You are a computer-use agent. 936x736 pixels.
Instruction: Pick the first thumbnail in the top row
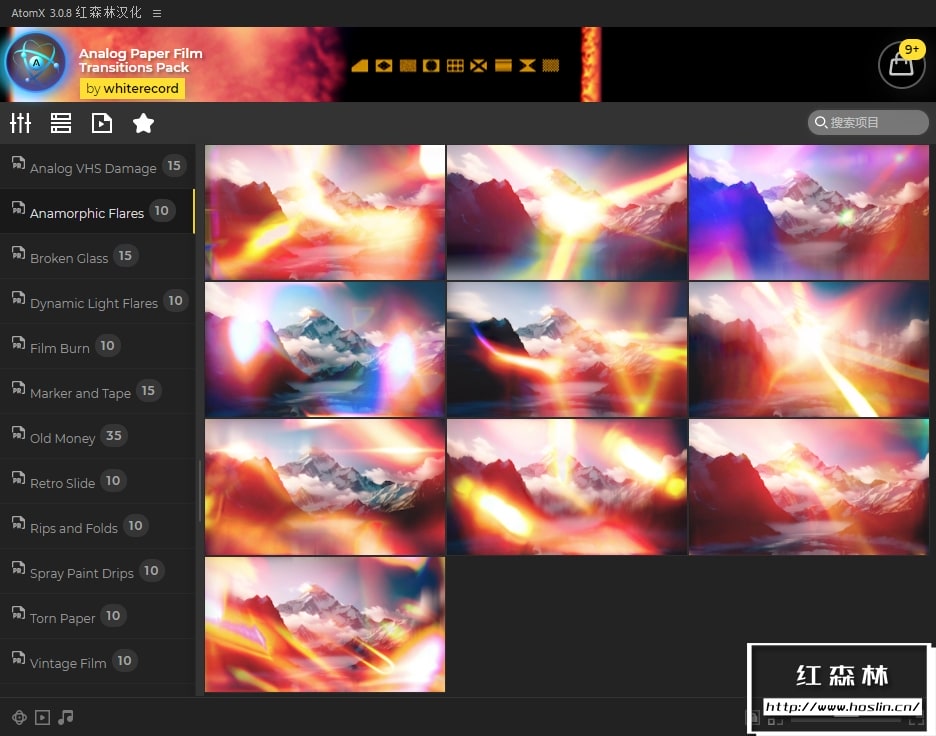325,213
